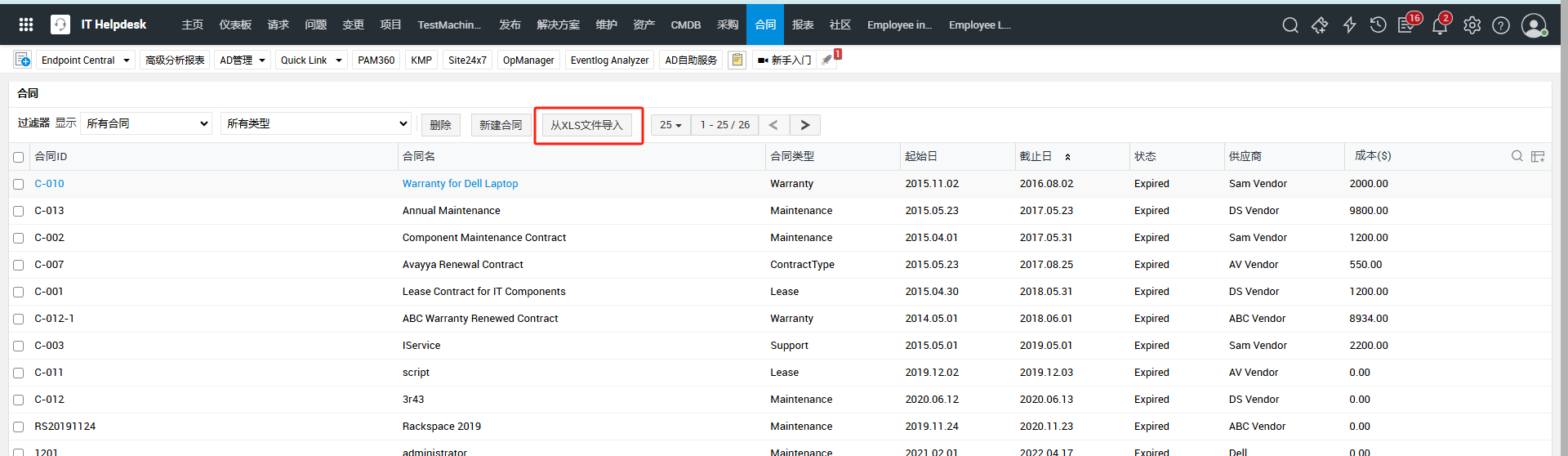The image size is (1568, 456).
Task: Select the checkbox for contract C-007
Action: 18,265
